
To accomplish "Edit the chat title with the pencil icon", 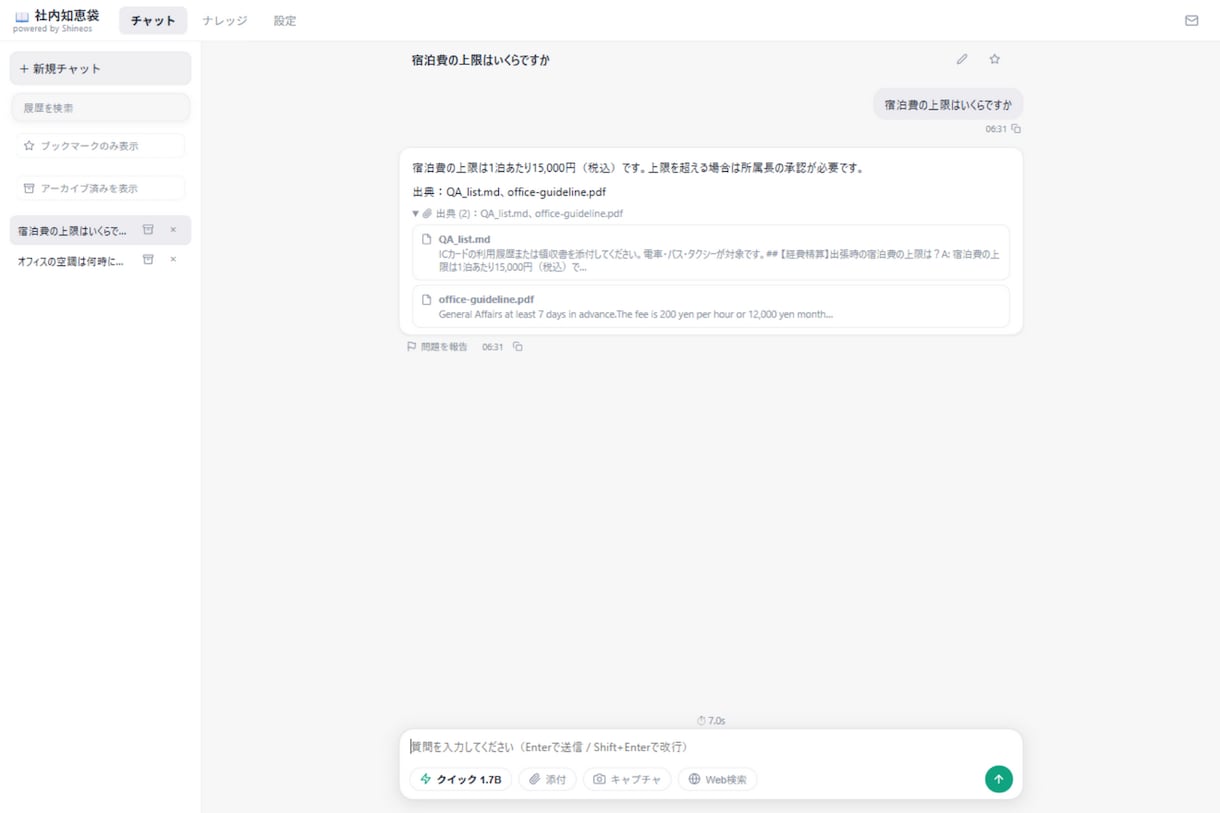I will pos(962,59).
